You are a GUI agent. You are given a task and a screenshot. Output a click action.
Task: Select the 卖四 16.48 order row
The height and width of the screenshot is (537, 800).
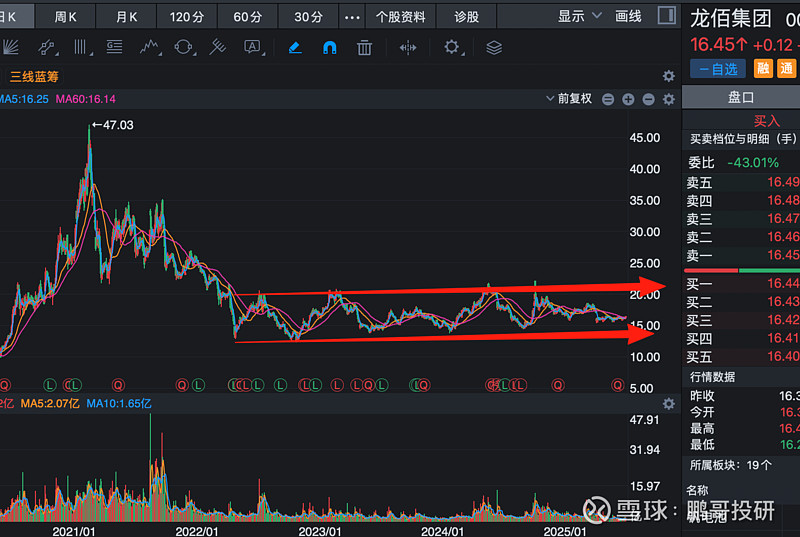click(x=742, y=200)
